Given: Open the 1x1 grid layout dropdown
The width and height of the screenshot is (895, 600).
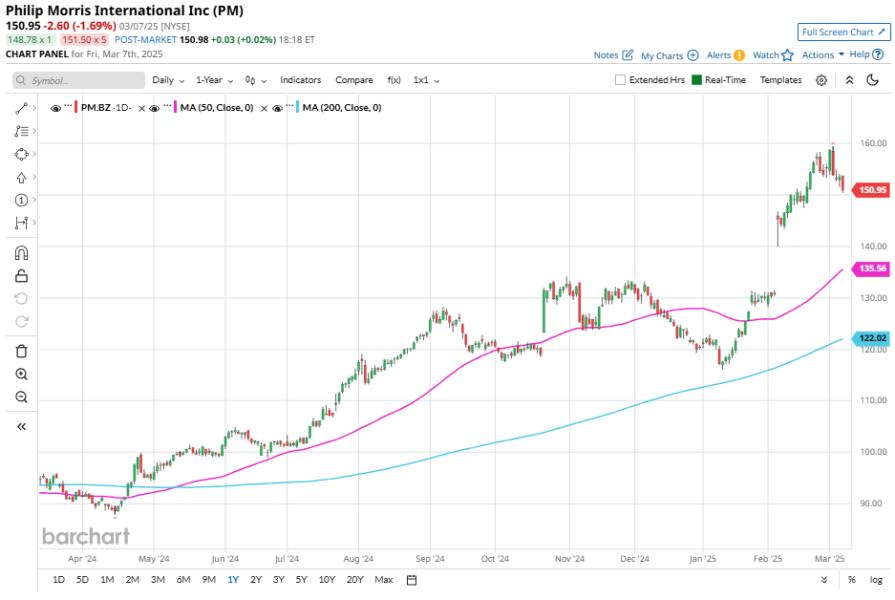Looking at the screenshot, I should pyautogui.click(x=426, y=80).
